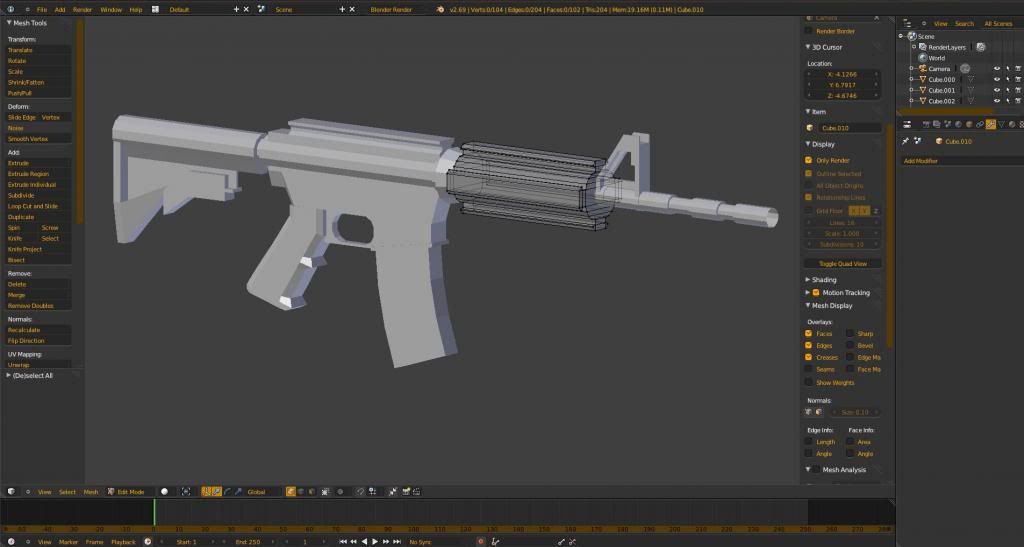This screenshot has height=547, width=1024.
Task: Open the Global orientation dropdown
Action: [x=263, y=492]
